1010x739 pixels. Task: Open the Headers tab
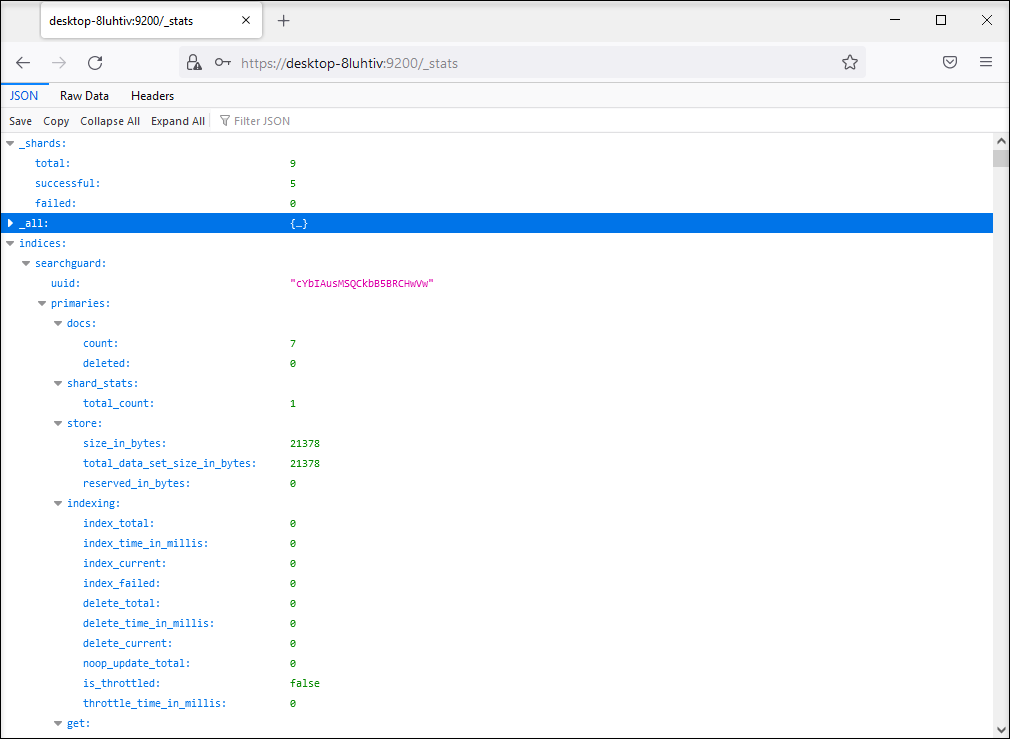(x=153, y=96)
